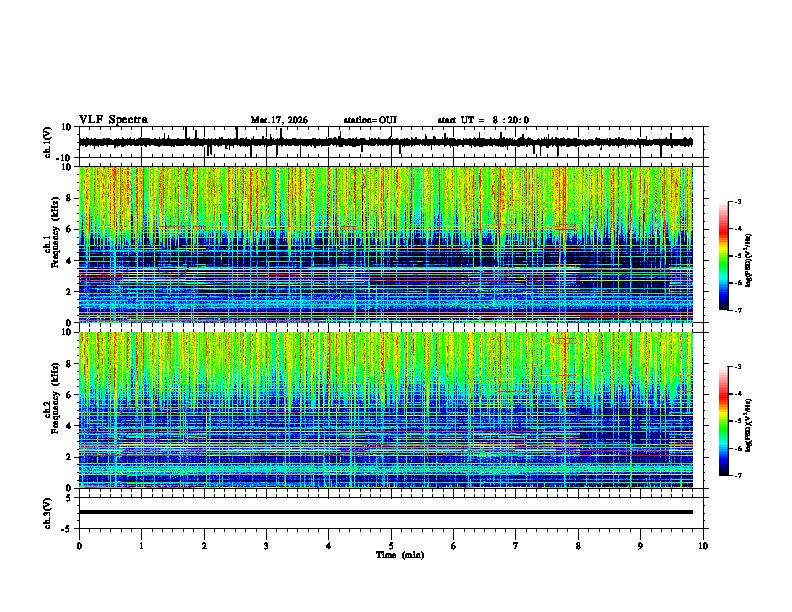The image size is (792, 612).
Task: Select the "start UT = 8 : 20: 0" text
Action: click(483, 120)
